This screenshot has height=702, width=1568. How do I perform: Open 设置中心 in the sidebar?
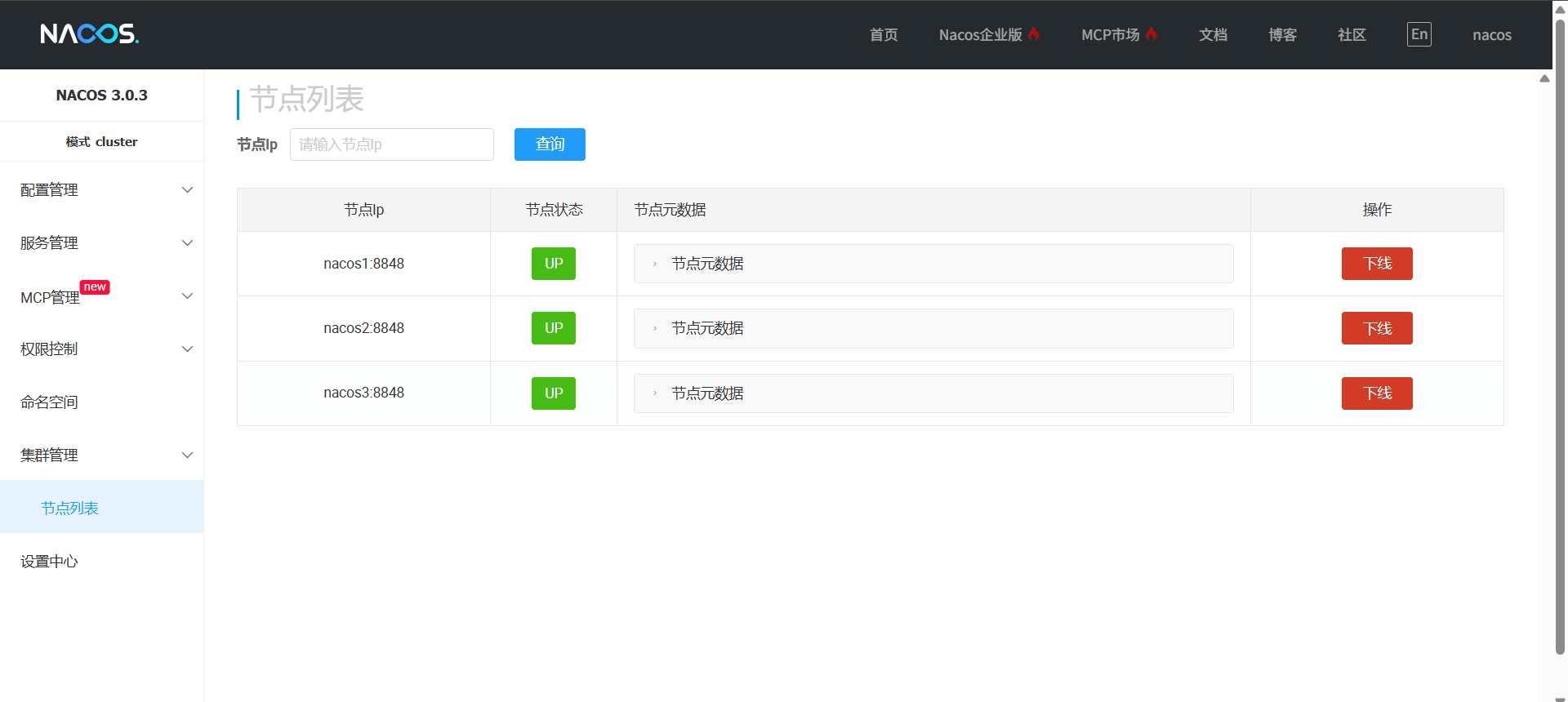tap(102, 562)
